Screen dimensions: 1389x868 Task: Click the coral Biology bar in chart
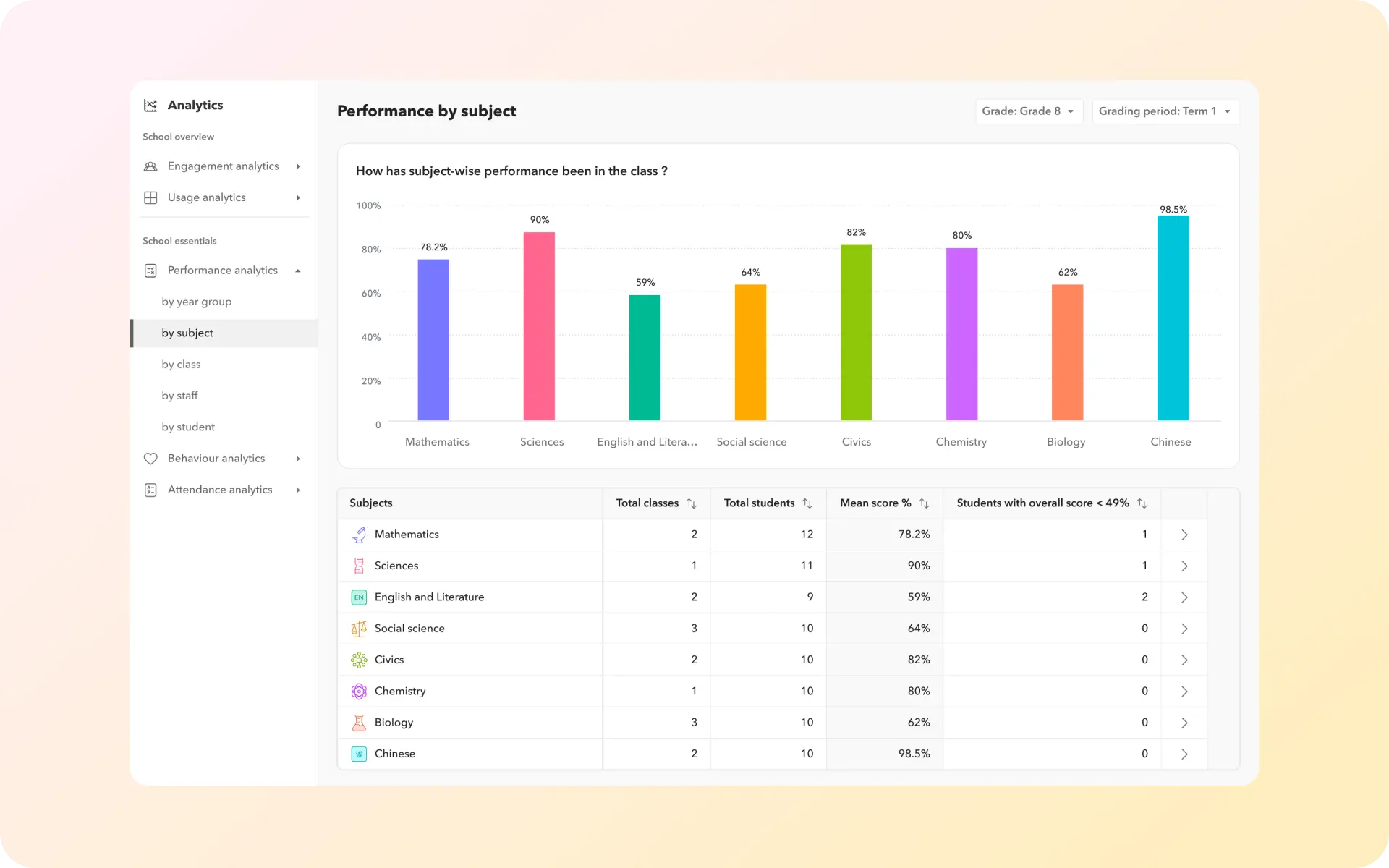pos(1067,352)
